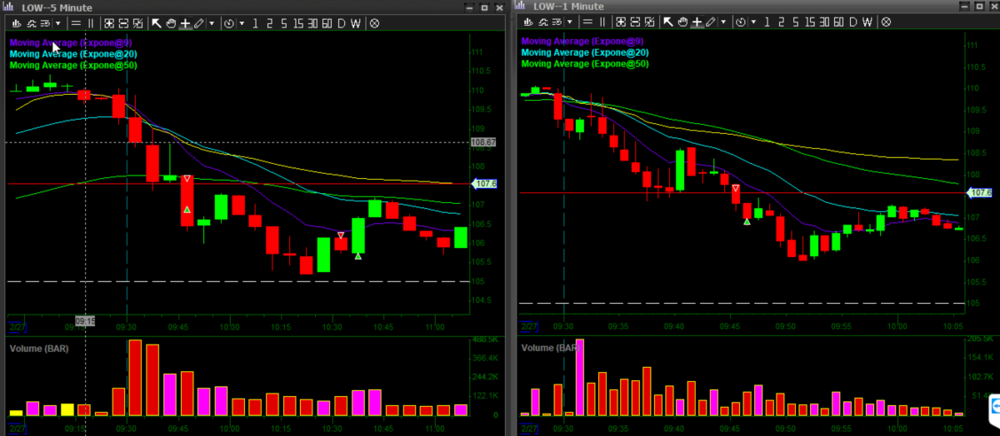Click the clock interval icon in 1 Minute toolbar
Image resolution: width=1000 pixels, height=436 pixels.
coord(740,22)
